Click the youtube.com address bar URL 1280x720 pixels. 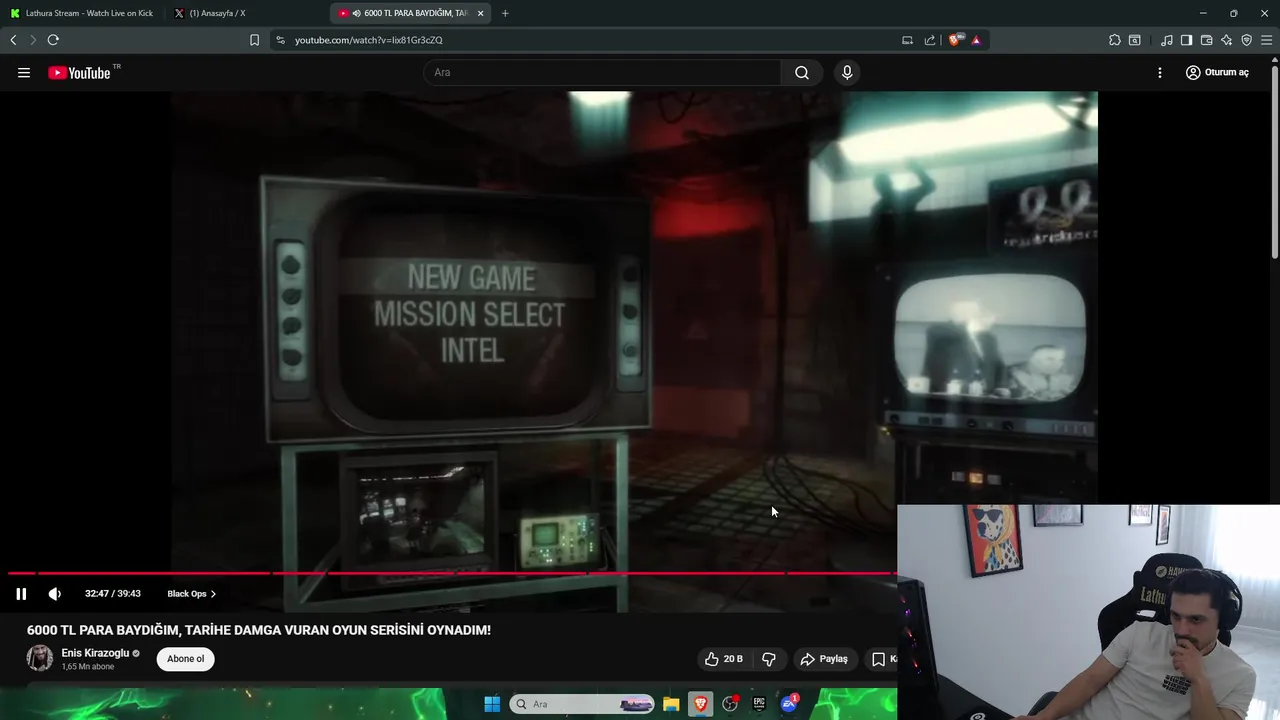click(x=368, y=40)
